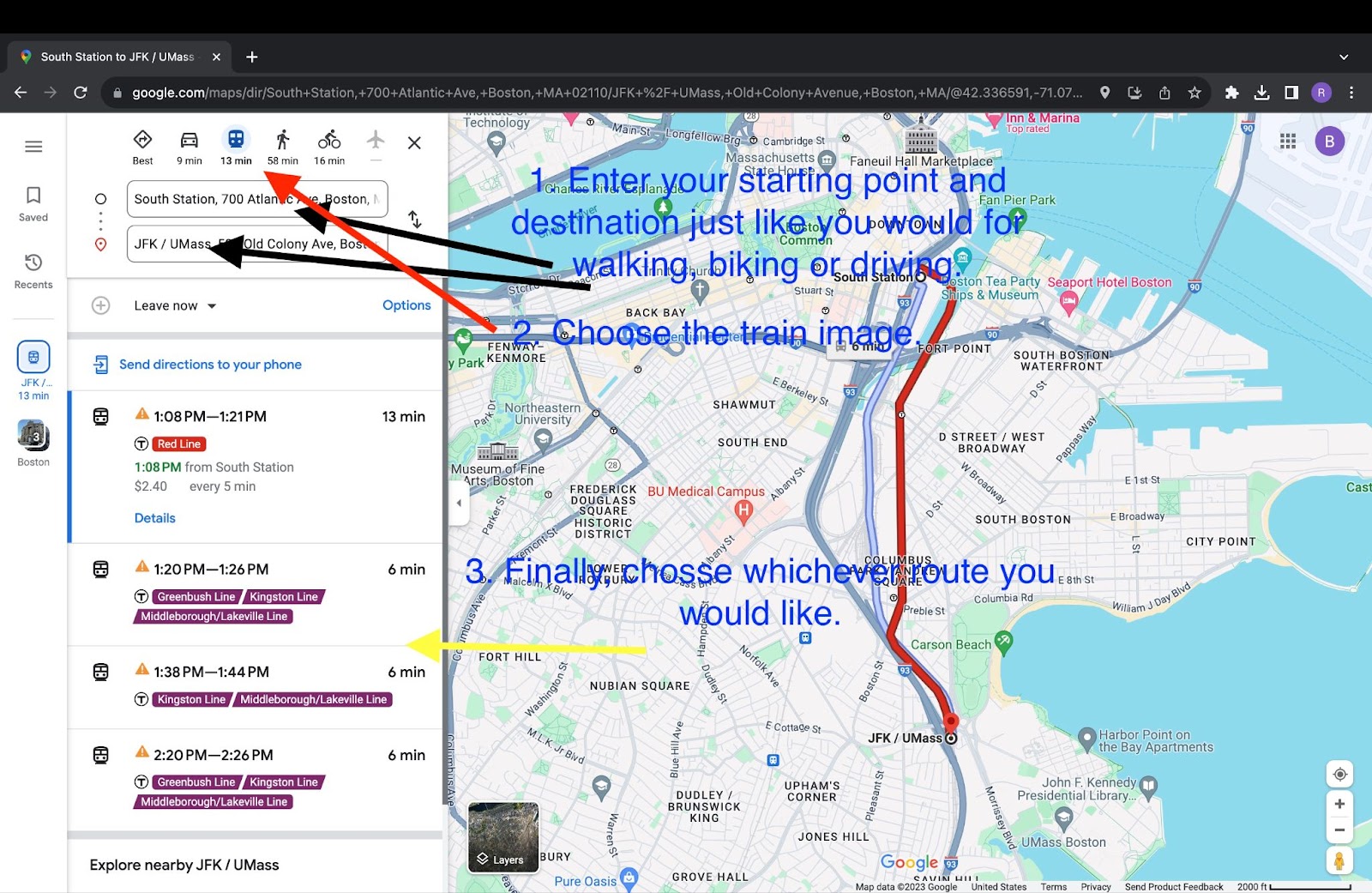This screenshot has width=1372, height=893.
Task: Open the hamburger main menu
Action: 33,147
